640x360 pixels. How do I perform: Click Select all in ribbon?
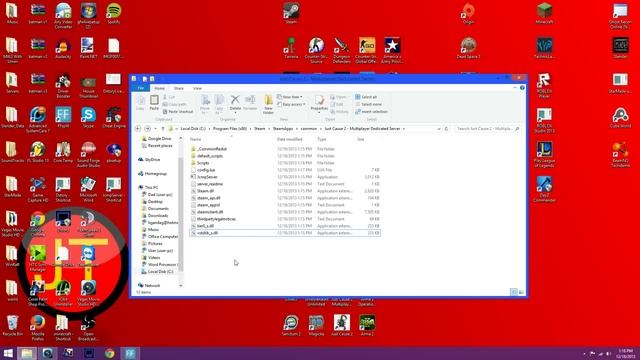click(x=366, y=97)
